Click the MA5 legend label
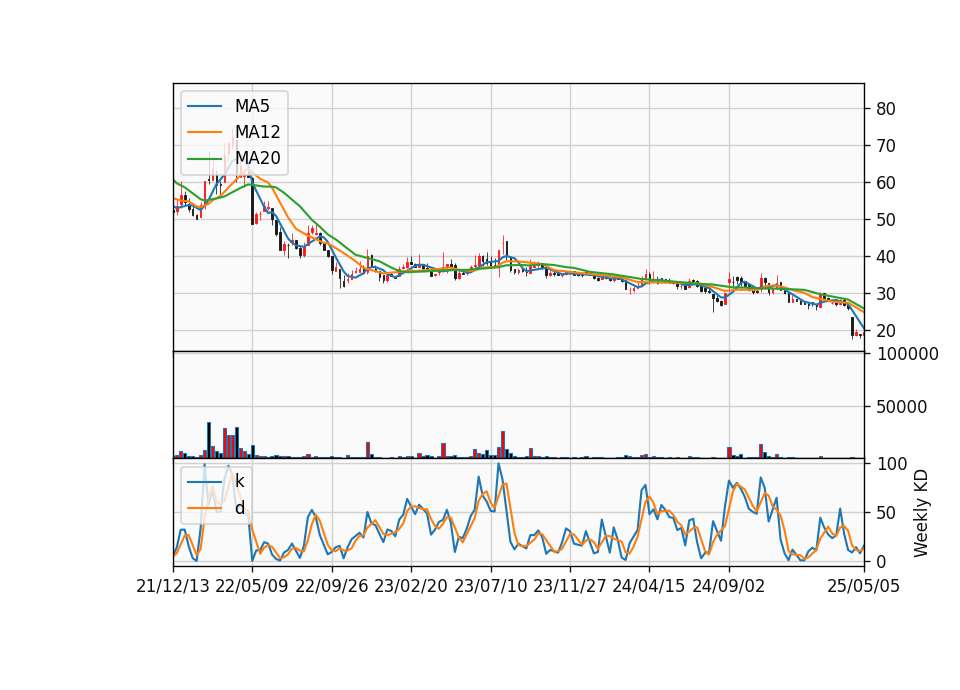 point(252,106)
